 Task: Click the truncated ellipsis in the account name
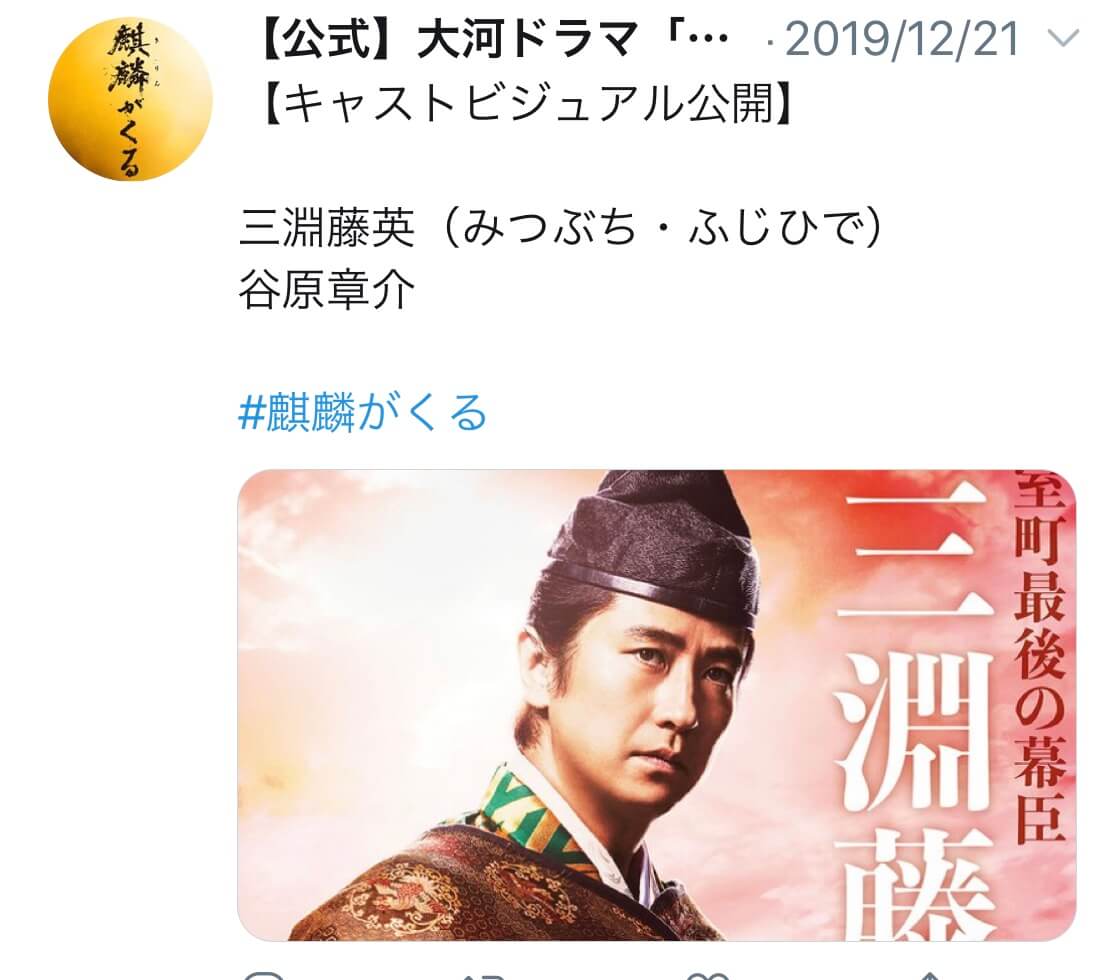pyautogui.click(x=705, y=39)
